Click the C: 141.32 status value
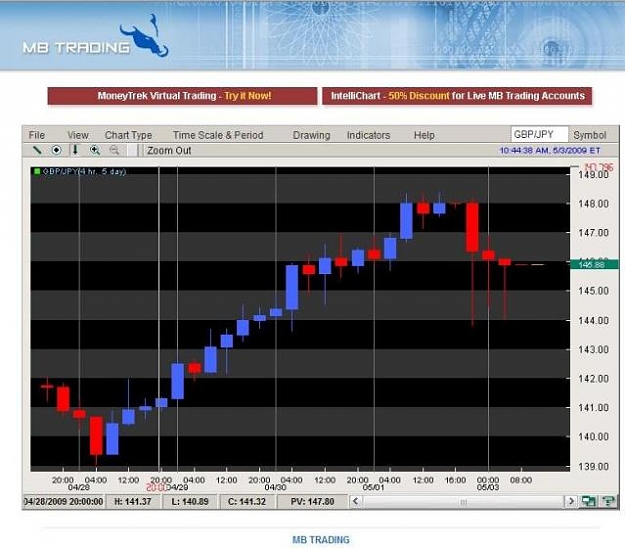The width and height of the screenshot is (625, 549). (247, 502)
